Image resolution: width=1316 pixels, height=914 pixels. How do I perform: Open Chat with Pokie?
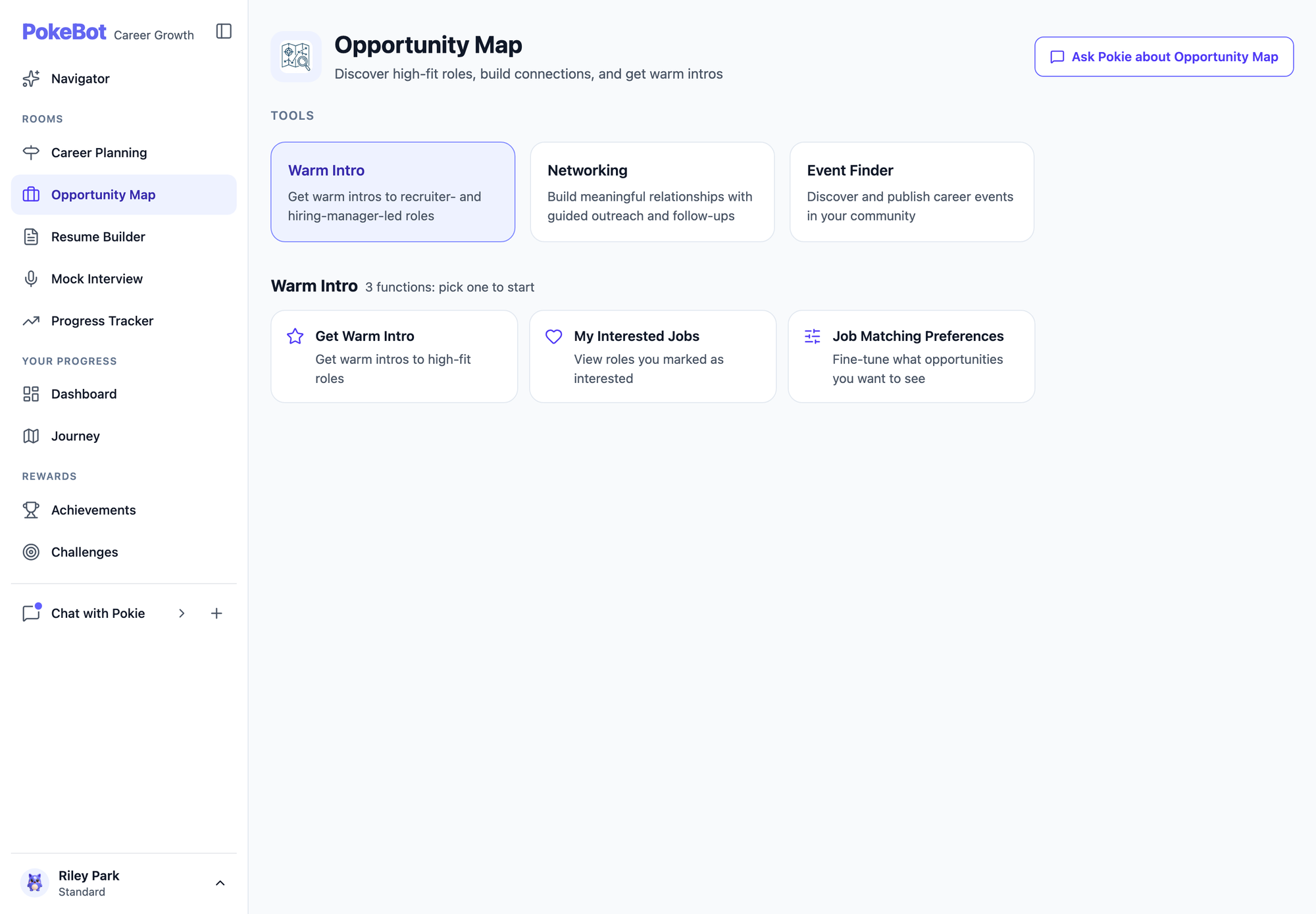coord(98,613)
